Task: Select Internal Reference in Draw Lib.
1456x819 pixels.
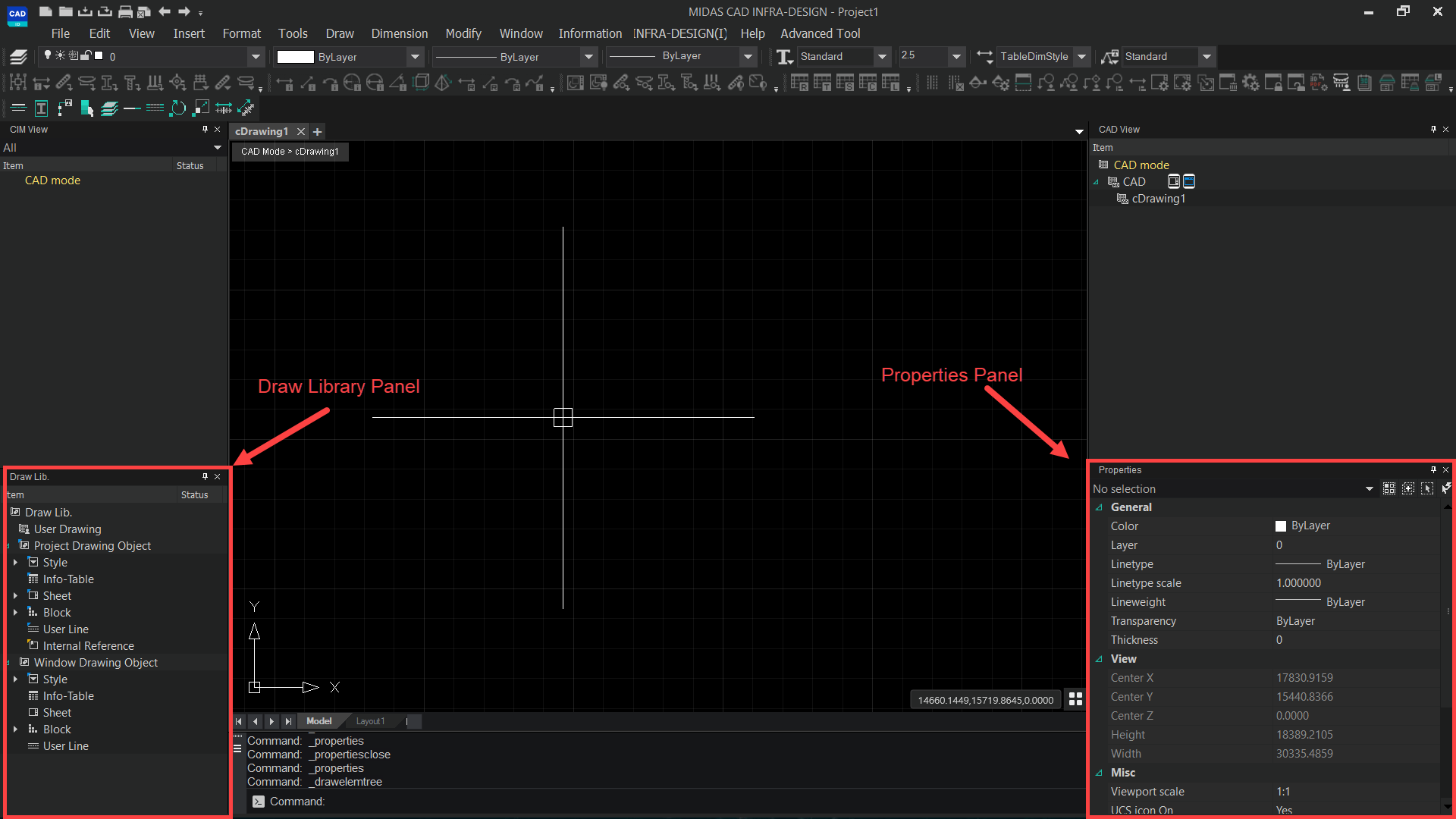Action: click(x=89, y=646)
